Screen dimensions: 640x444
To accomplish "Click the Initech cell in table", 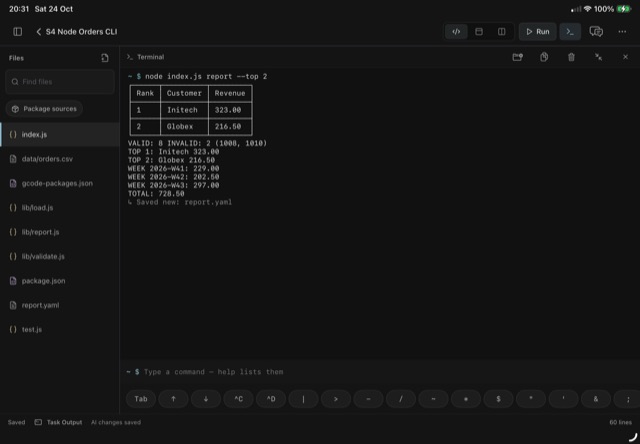I will 182,110.
